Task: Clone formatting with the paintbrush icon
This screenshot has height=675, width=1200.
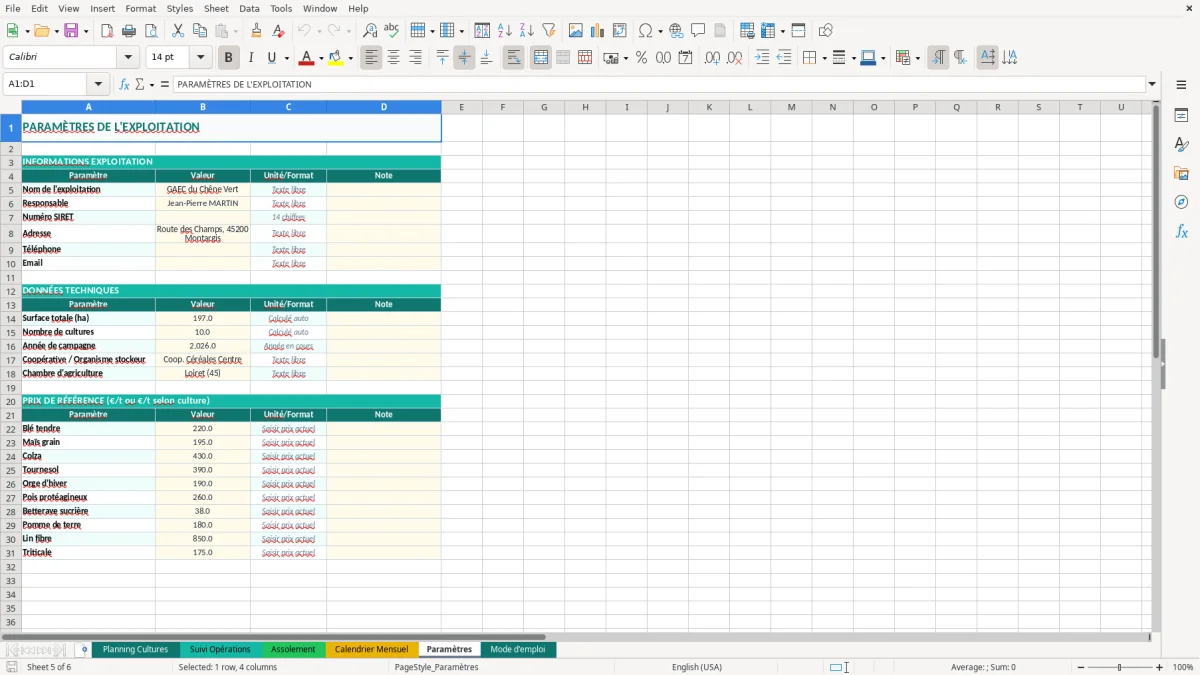Action: [257, 31]
